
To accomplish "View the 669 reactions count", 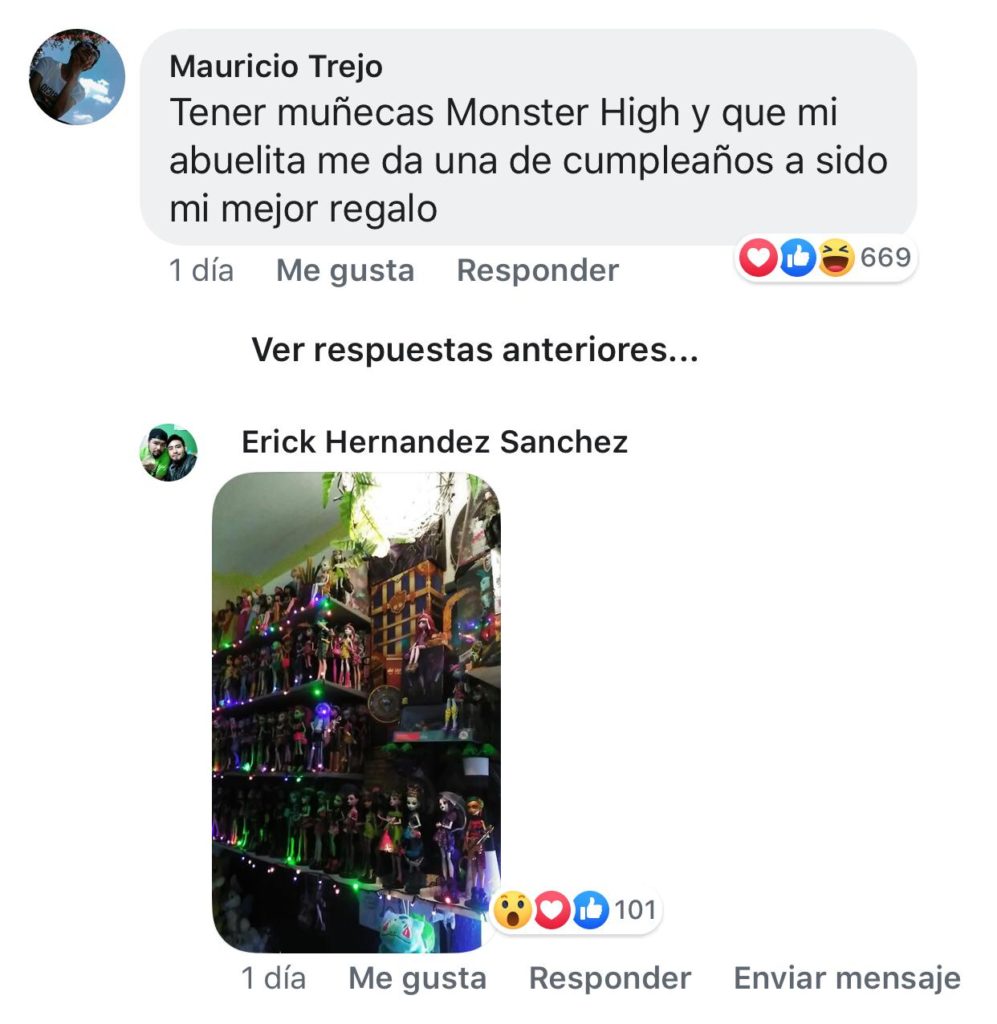I will pyautogui.click(x=885, y=257).
